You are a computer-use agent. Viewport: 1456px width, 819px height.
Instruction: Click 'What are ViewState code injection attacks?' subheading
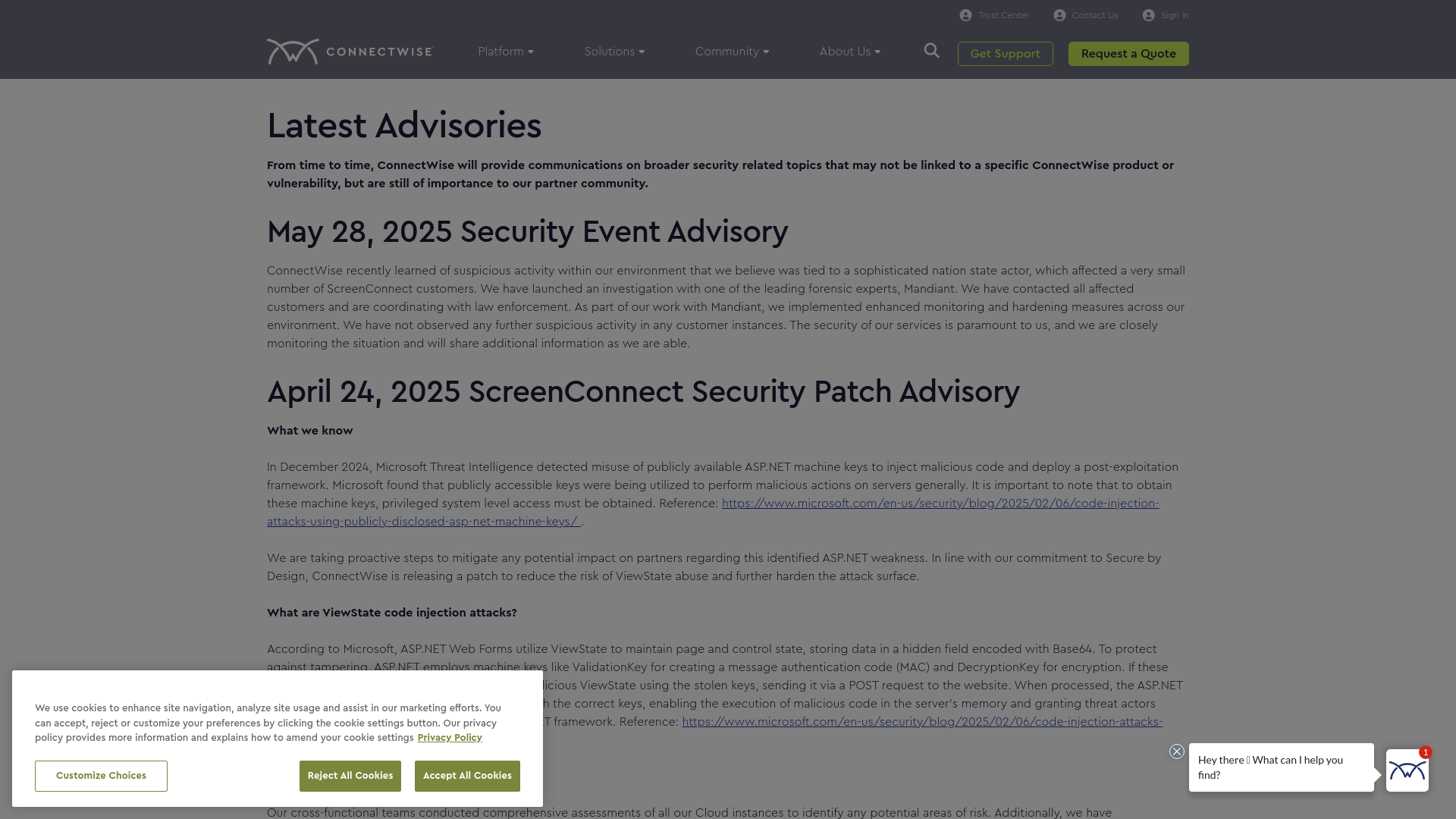click(391, 613)
